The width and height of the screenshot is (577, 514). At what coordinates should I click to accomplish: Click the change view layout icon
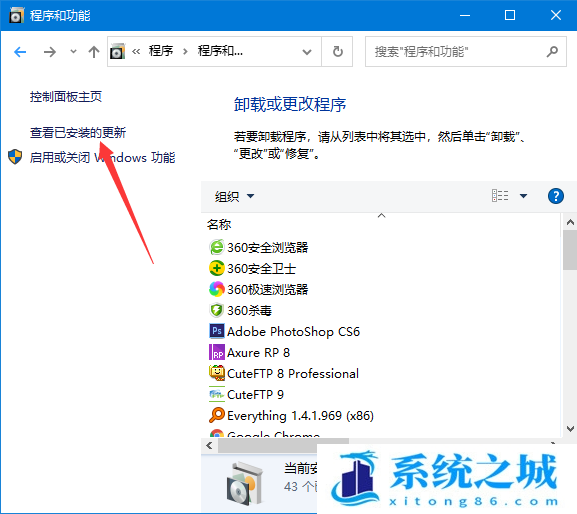click(500, 196)
